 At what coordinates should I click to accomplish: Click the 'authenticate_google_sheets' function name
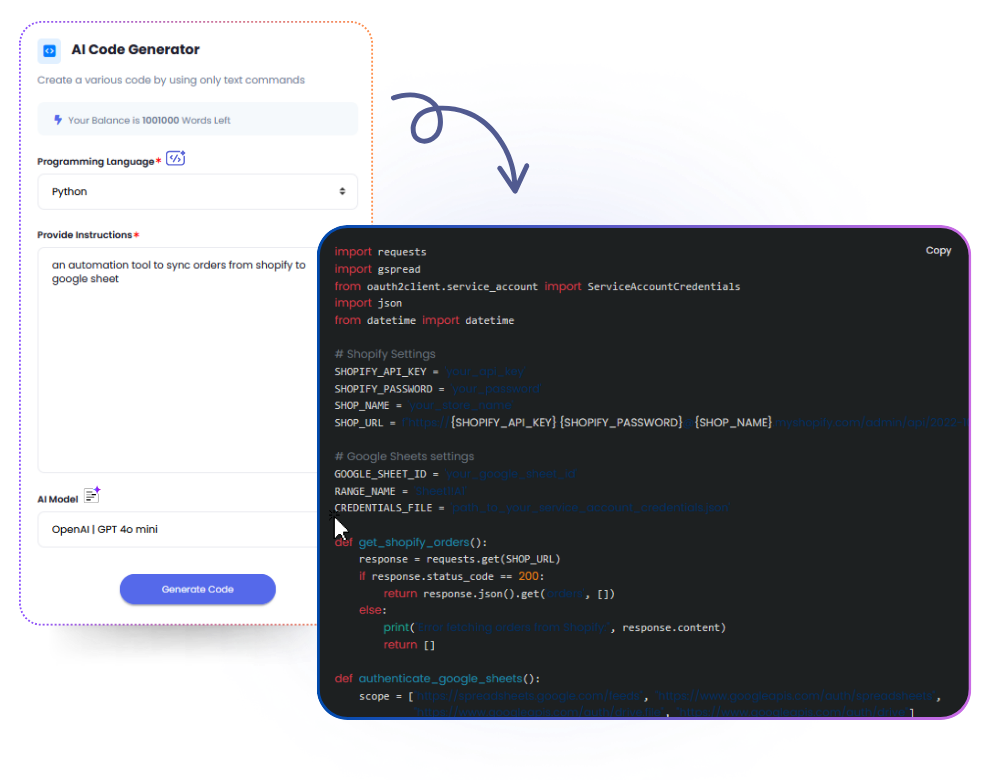(x=440, y=679)
